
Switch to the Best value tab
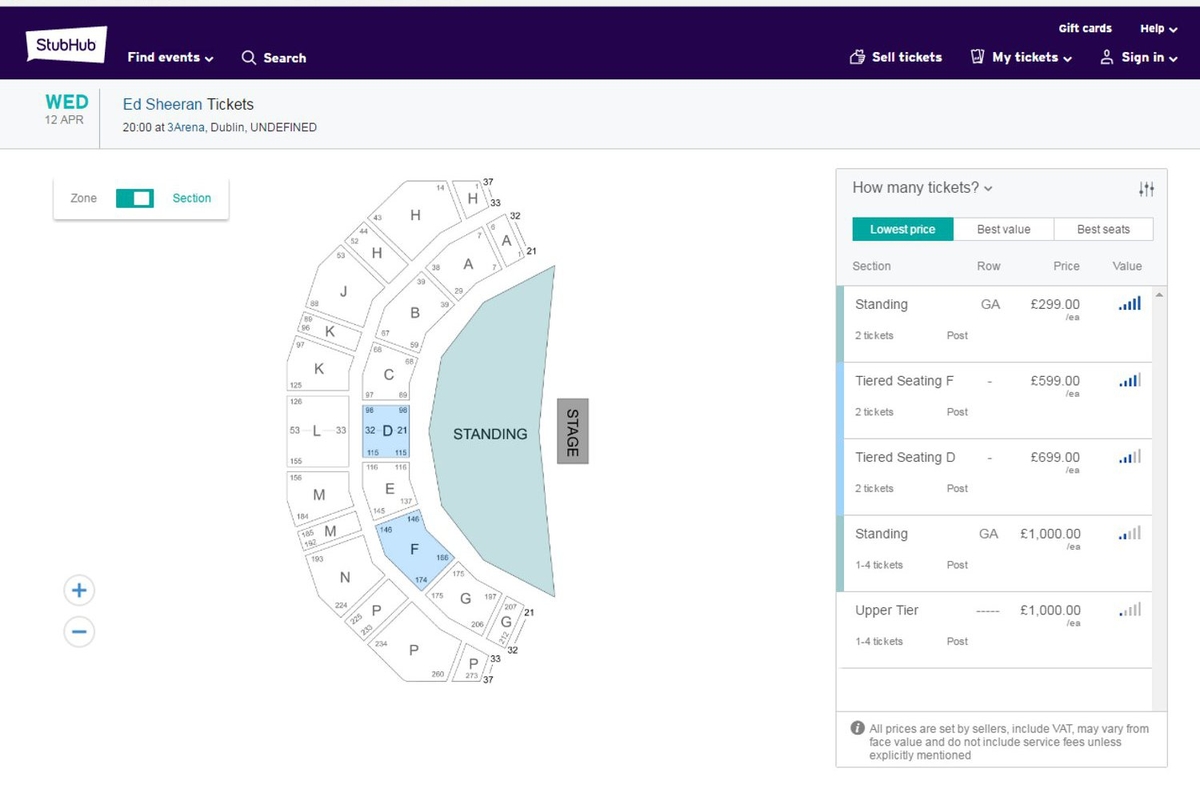pyautogui.click(x=1003, y=228)
